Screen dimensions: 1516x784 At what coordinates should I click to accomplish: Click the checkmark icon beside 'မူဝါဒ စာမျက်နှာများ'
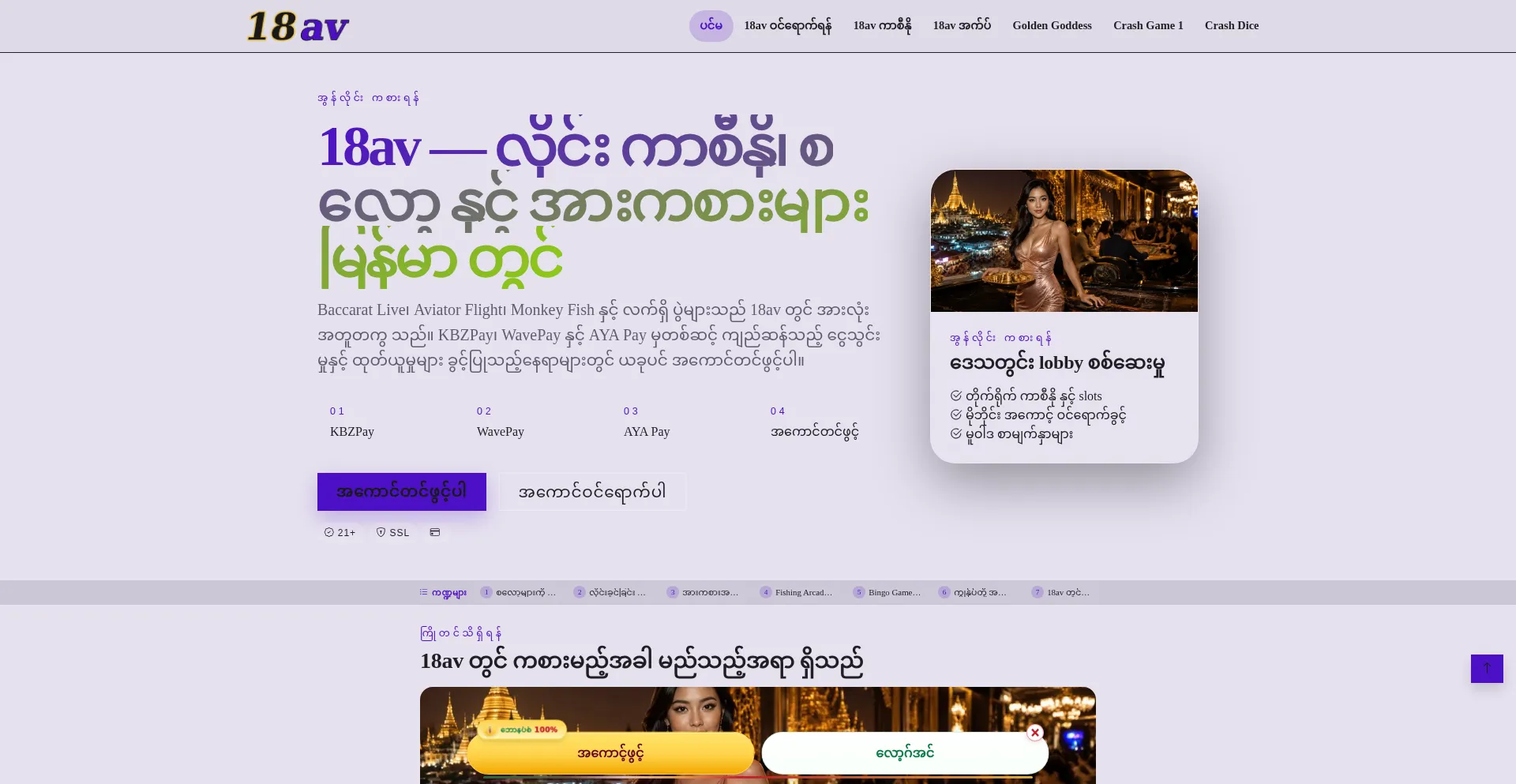pyautogui.click(x=956, y=433)
